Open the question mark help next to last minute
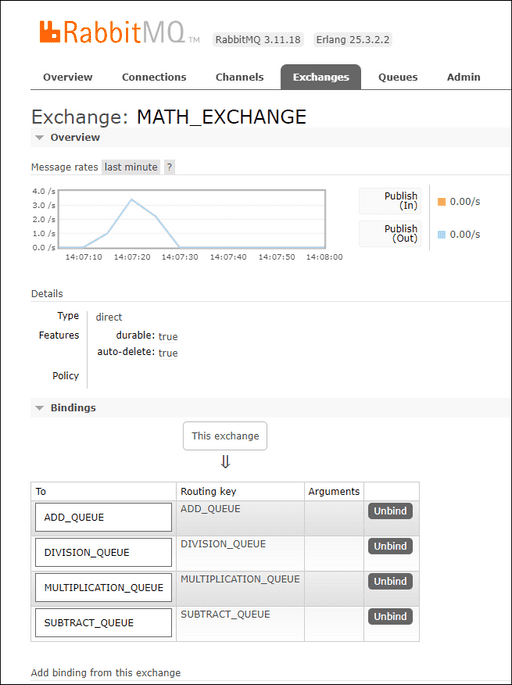Screen dimensions: 512x685 (x=170, y=167)
